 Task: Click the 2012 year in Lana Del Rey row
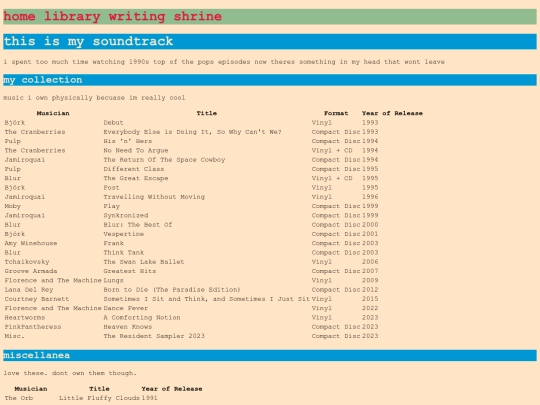[x=370, y=290]
